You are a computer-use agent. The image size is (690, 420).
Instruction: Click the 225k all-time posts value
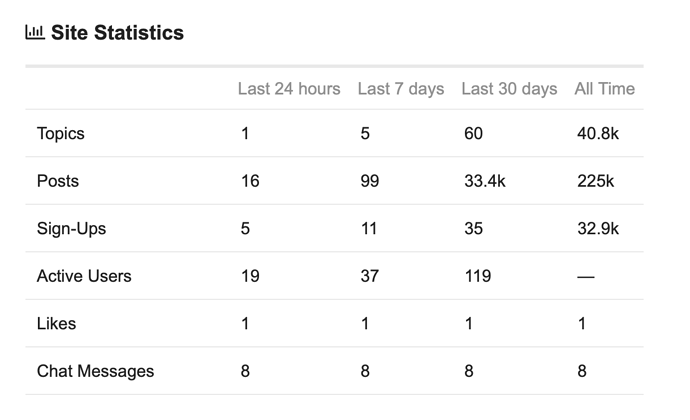[595, 181]
